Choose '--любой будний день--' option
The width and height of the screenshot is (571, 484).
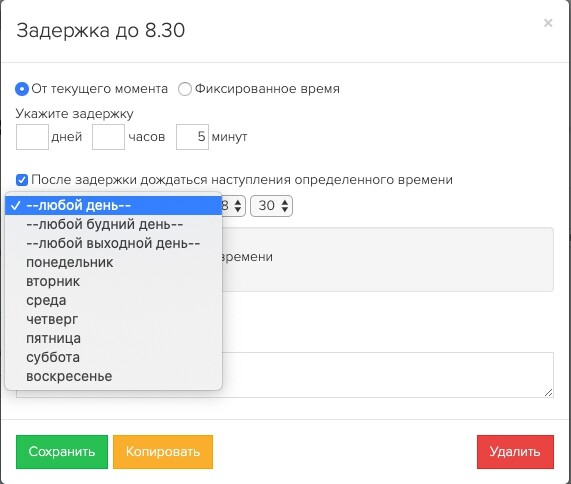pyautogui.click(x=114, y=224)
